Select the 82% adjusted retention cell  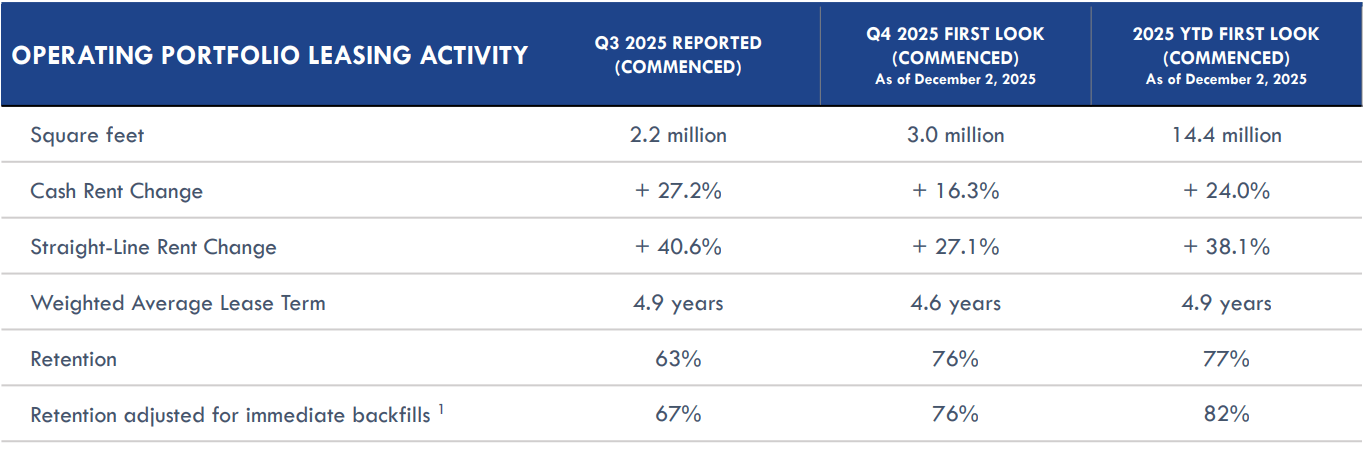point(1226,414)
